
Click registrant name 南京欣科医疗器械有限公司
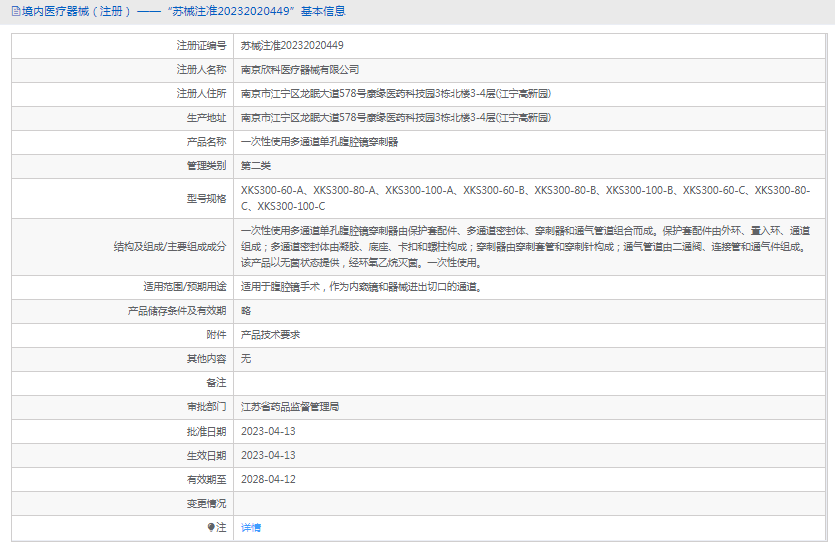(x=300, y=70)
